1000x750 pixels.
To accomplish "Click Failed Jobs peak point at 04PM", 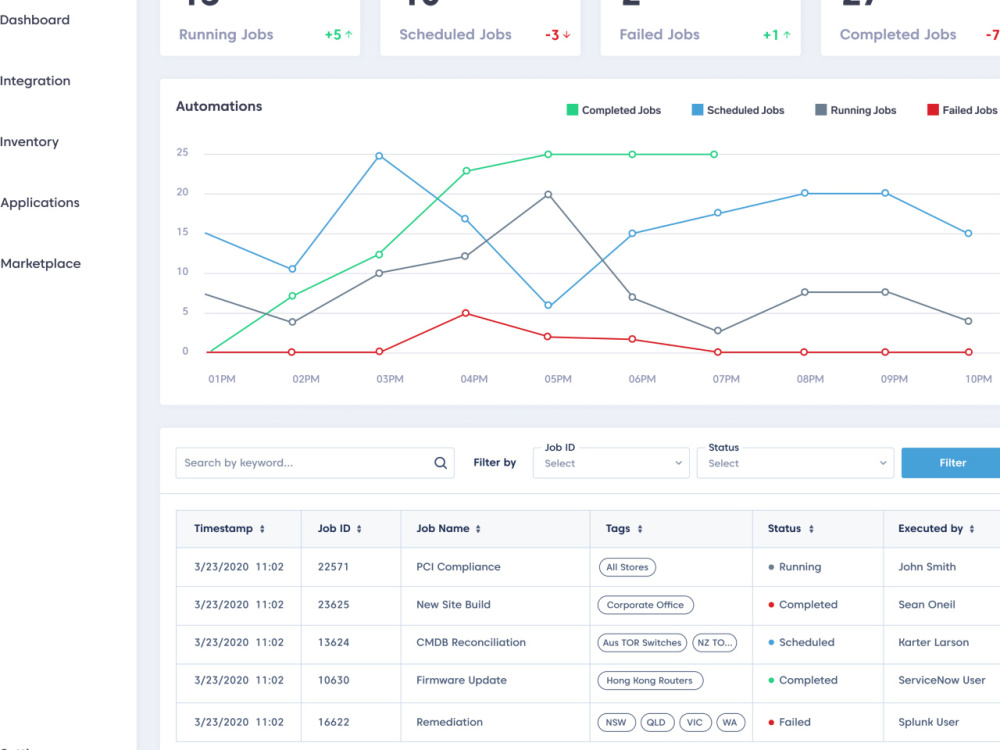I will [x=466, y=313].
